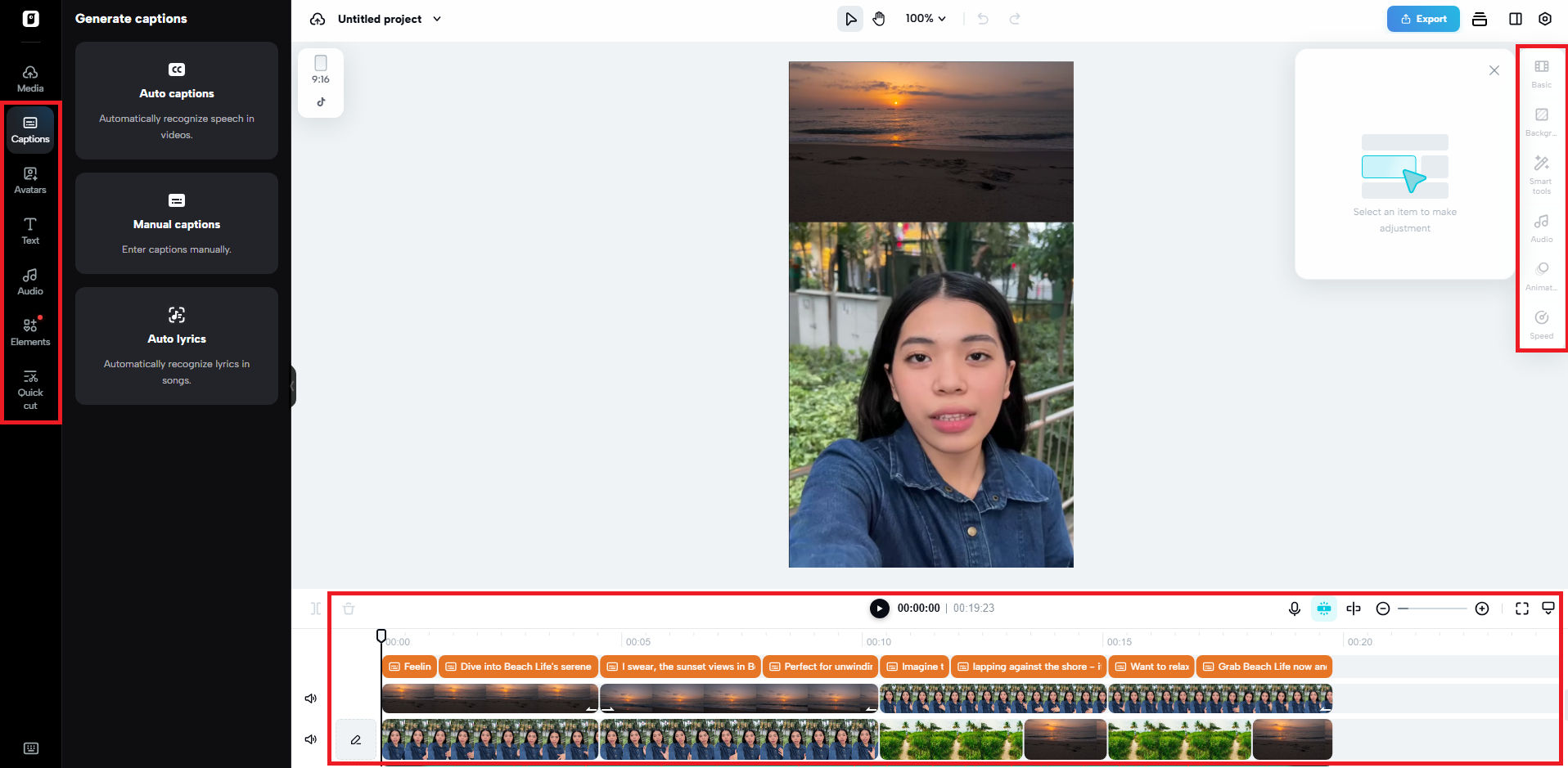Select the Avatars tool
The width and height of the screenshot is (1568, 768).
(x=30, y=180)
